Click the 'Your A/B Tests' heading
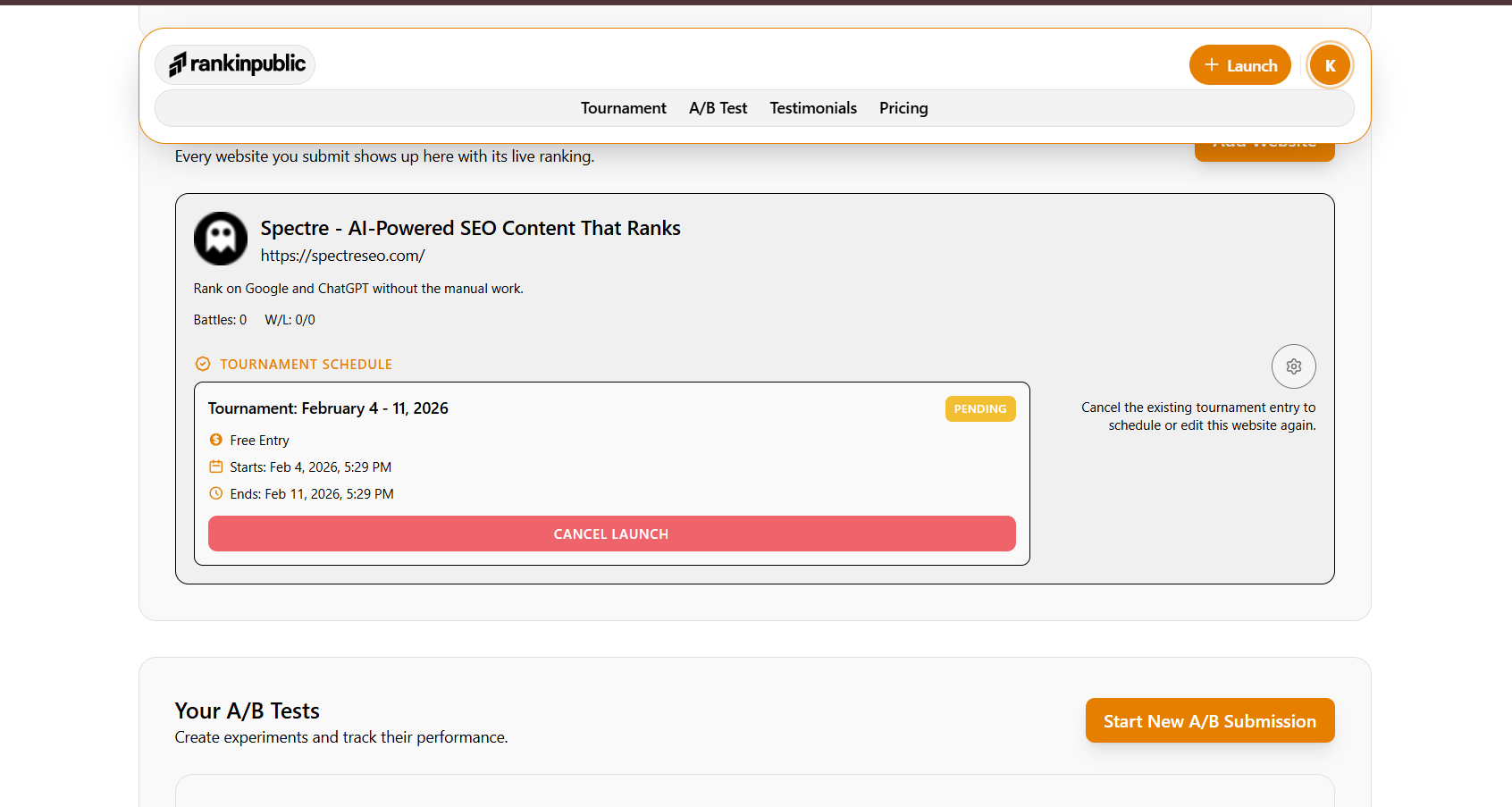Viewport: 1512px width, 807px height. [248, 710]
